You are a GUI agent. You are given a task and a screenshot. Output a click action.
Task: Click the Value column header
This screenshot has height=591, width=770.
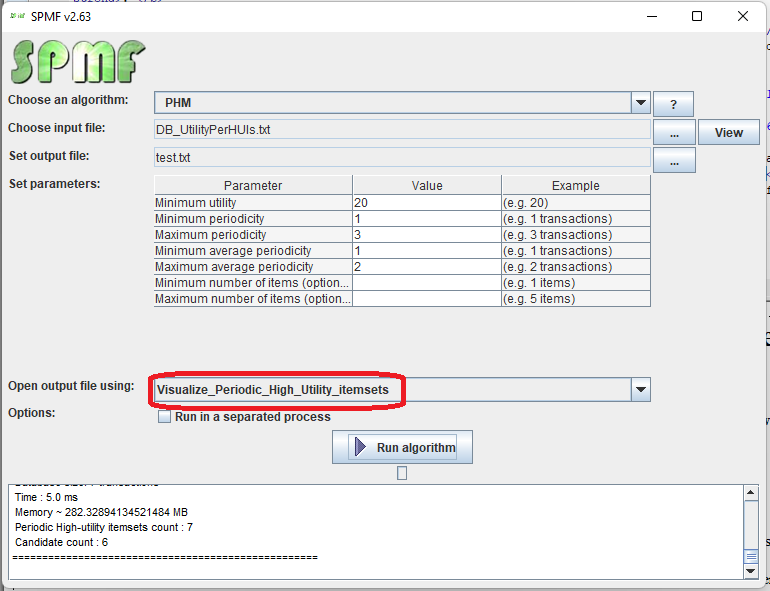click(x=427, y=185)
